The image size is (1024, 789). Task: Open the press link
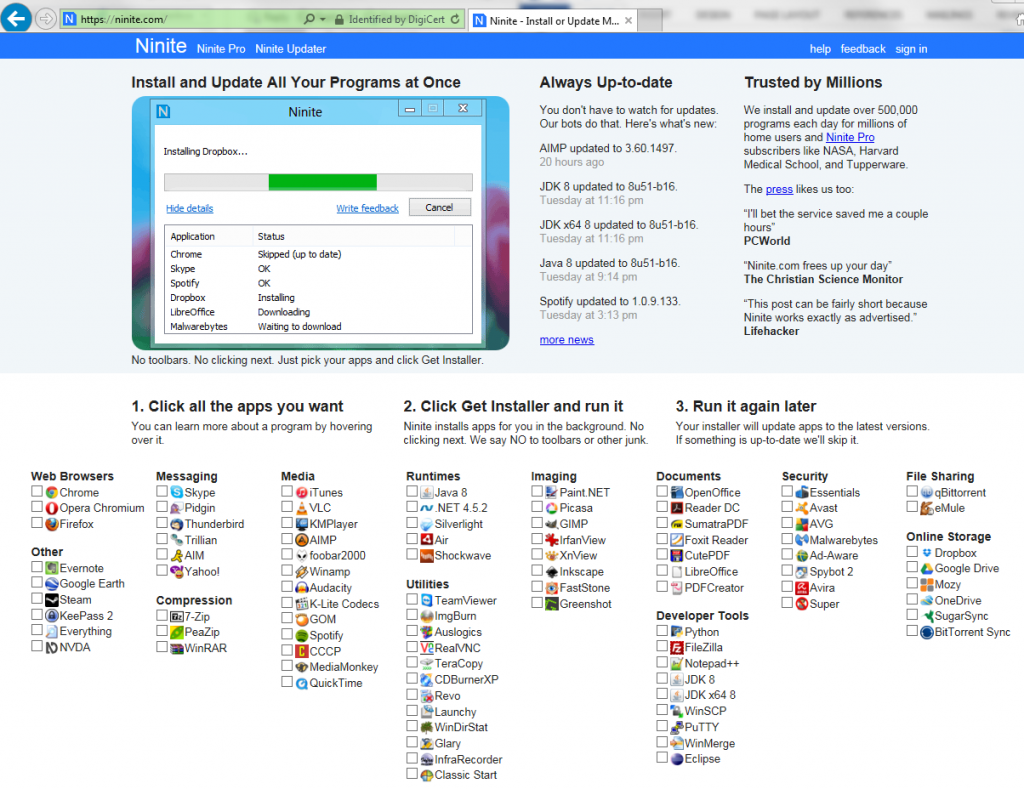pyautogui.click(x=779, y=189)
